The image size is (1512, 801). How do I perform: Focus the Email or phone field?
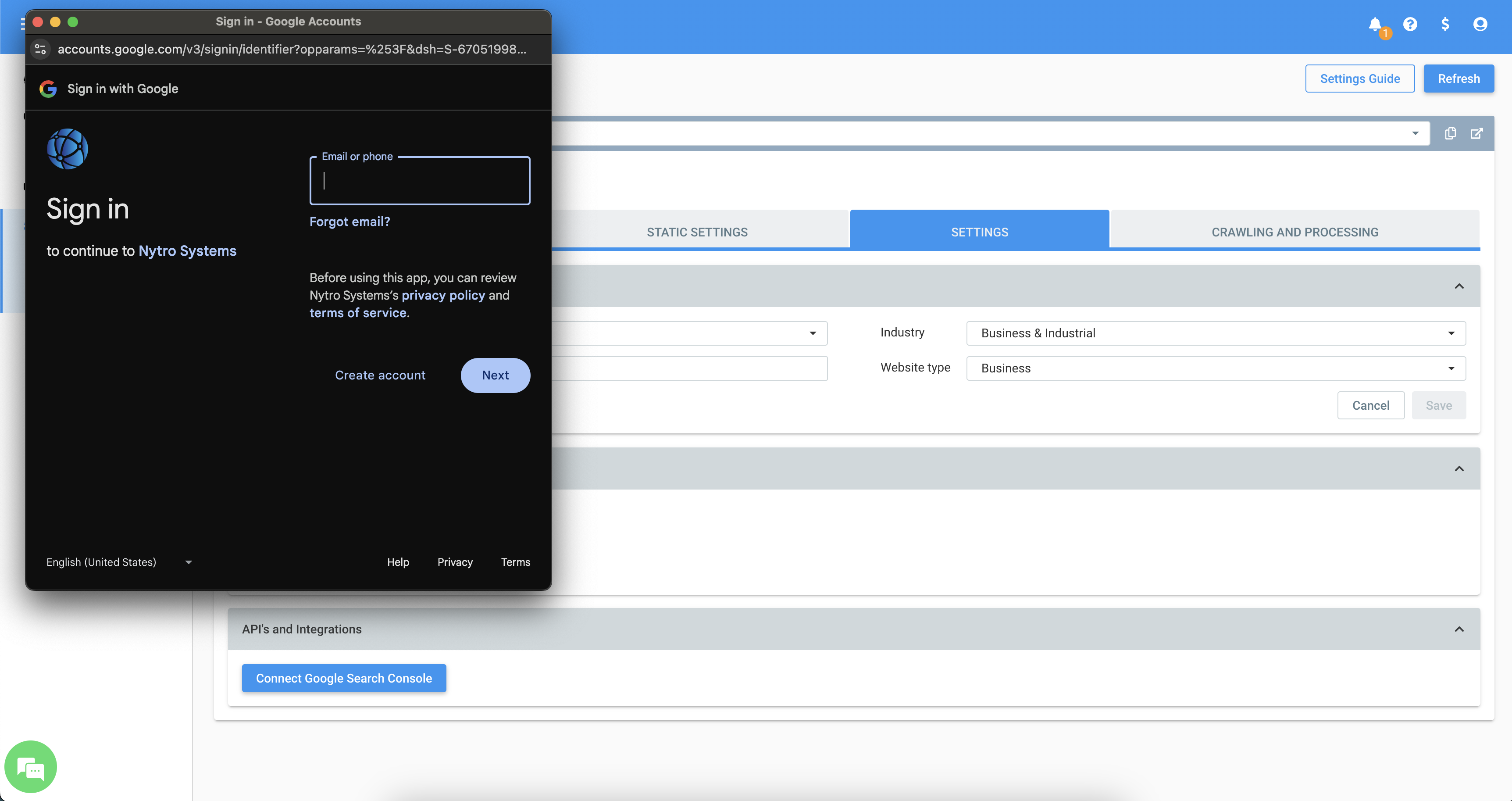[420, 181]
